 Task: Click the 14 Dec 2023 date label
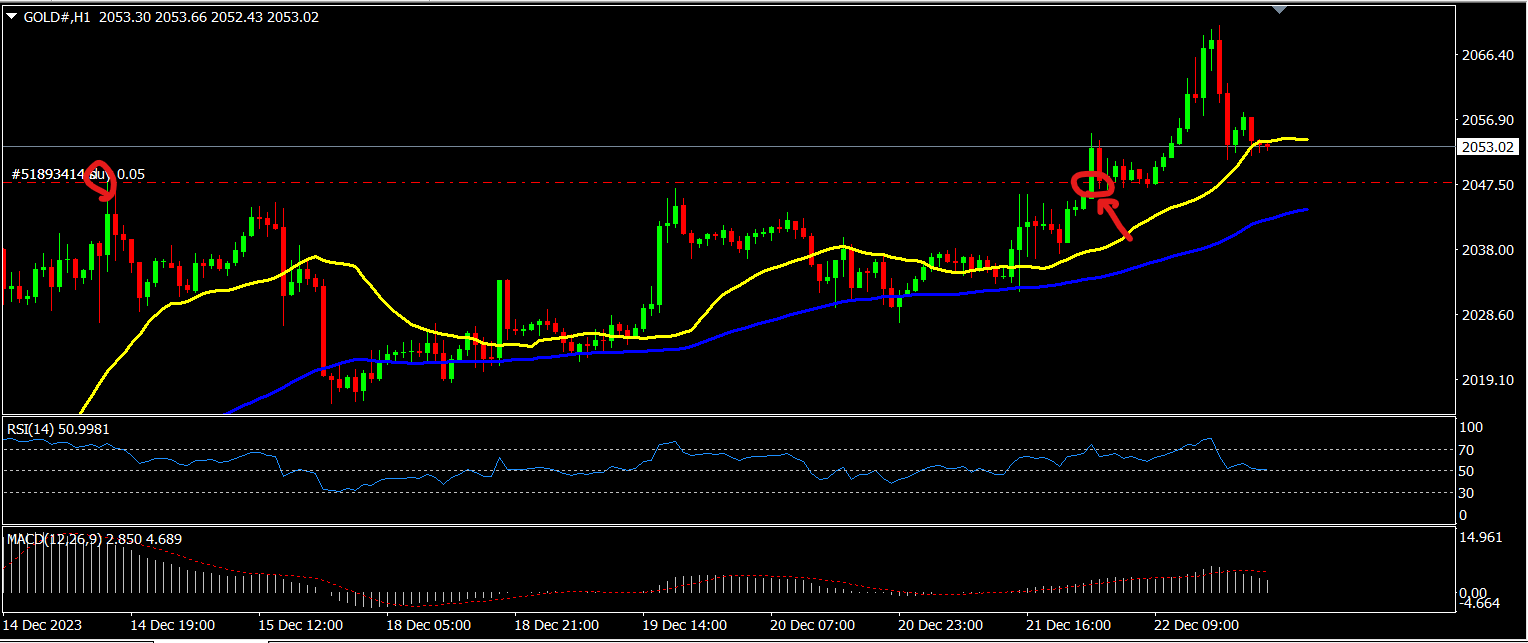pyautogui.click(x=42, y=625)
